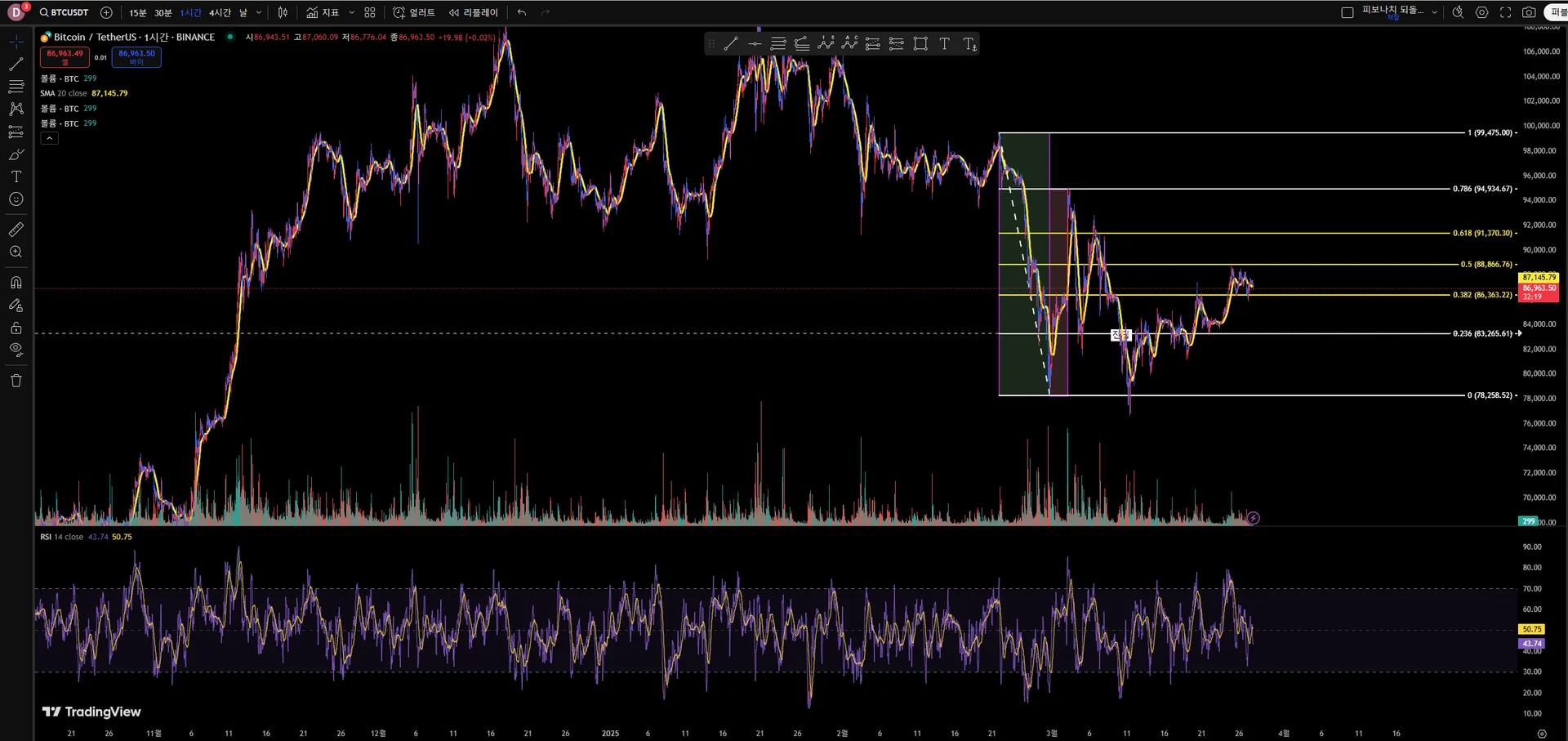Select the trend line tool in left sidebar
Screen dimensions: 1568x741
click(16, 64)
